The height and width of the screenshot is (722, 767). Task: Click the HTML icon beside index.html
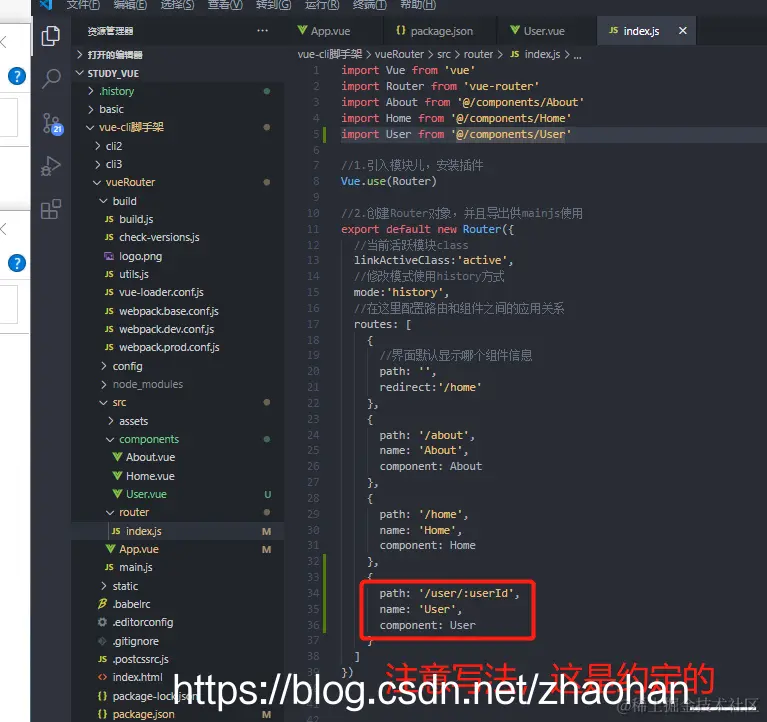point(102,677)
